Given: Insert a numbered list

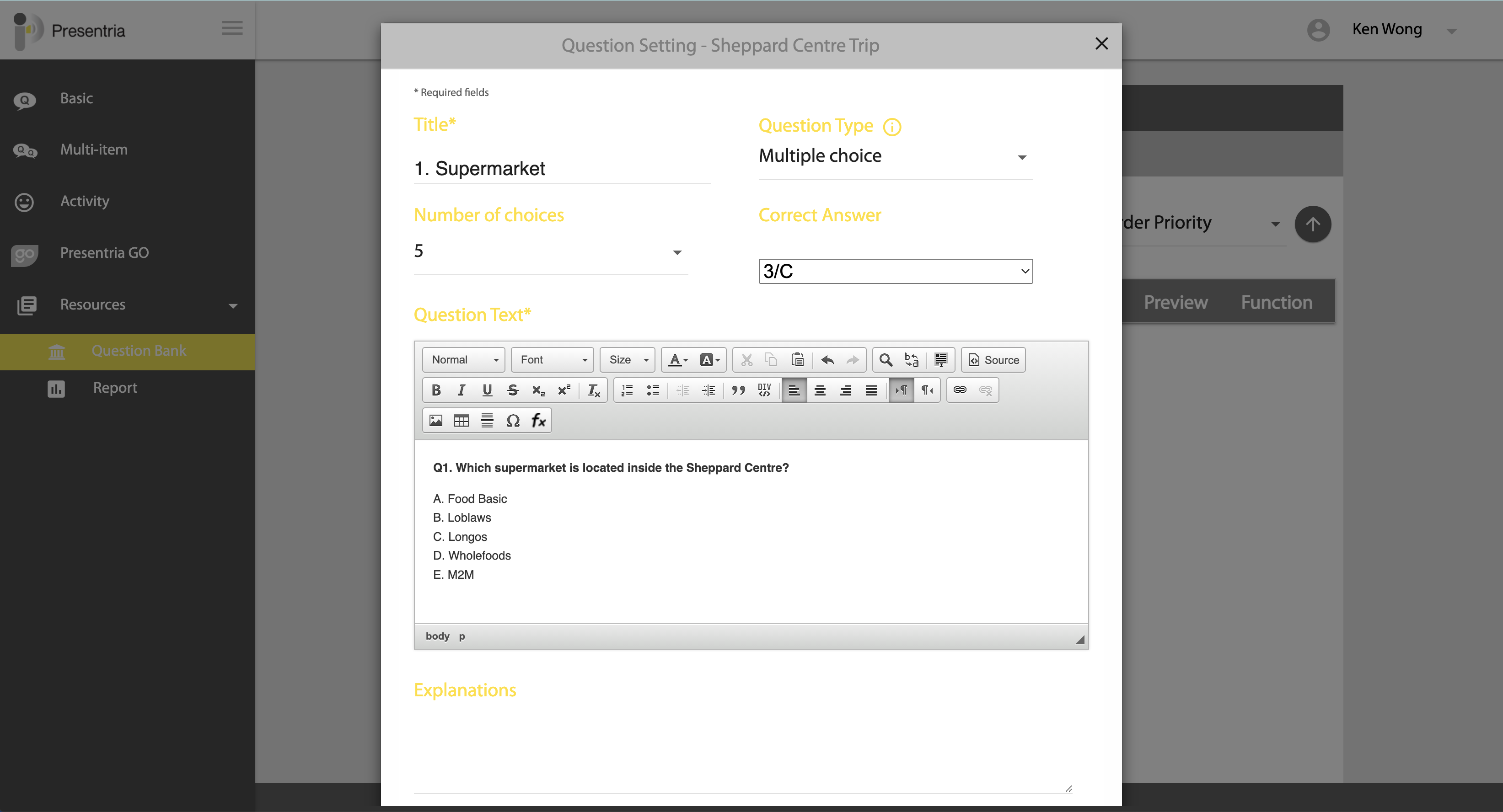Looking at the screenshot, I should 627,390.
